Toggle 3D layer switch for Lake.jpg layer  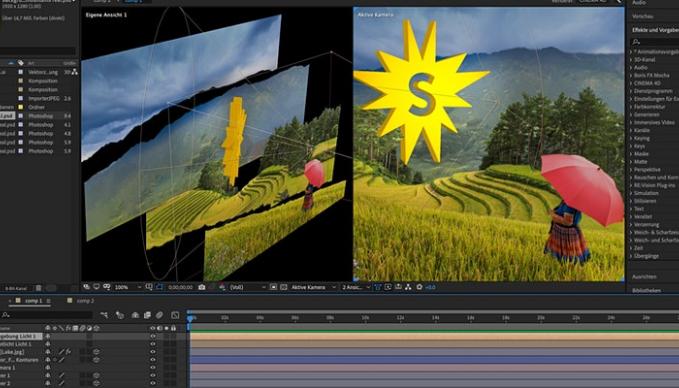[x=96, y=352]
